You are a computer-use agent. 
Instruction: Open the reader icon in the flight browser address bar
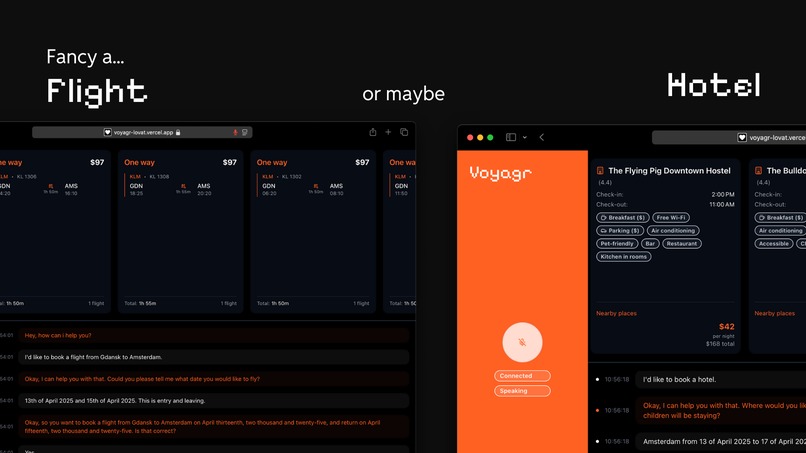[x=245, y=133]
